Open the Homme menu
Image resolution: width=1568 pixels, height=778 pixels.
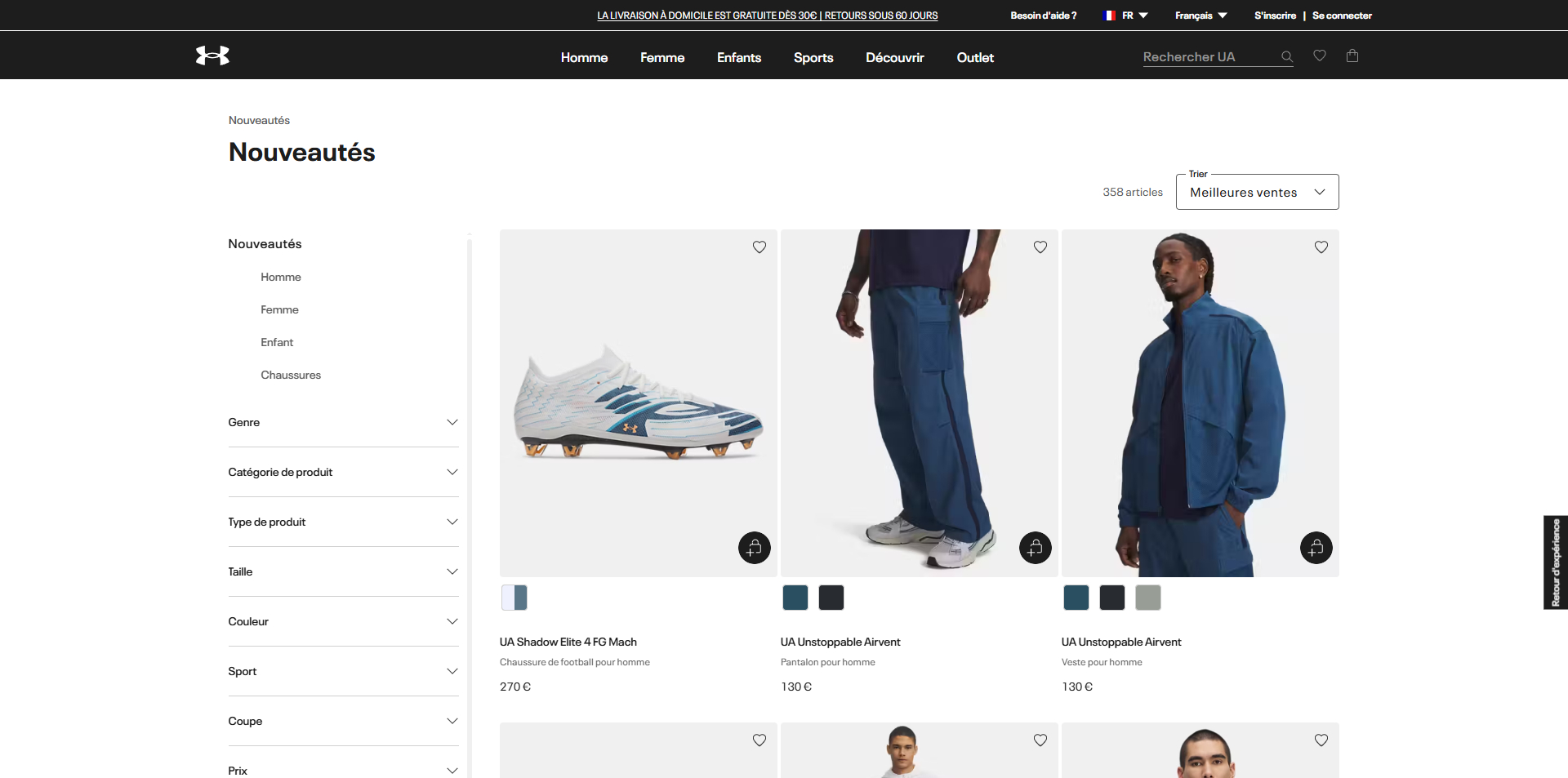584,57
